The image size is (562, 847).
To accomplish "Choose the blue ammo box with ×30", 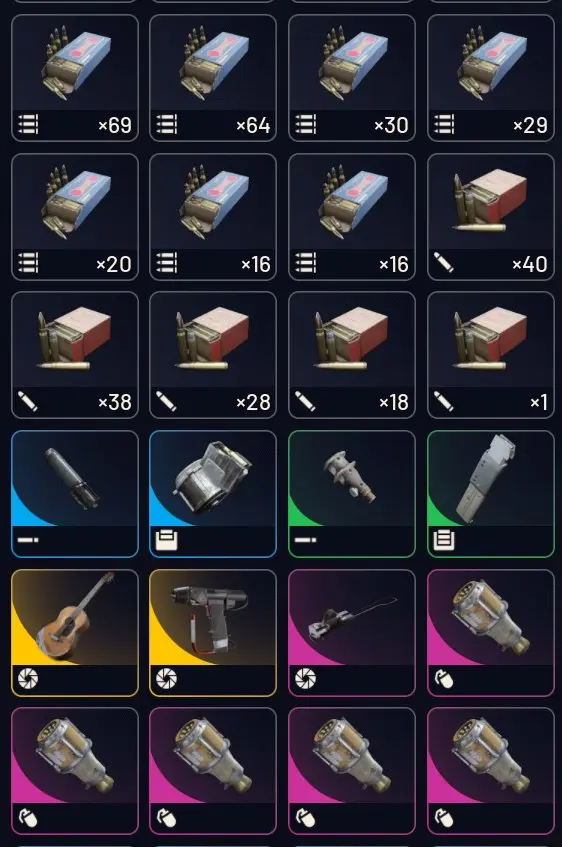I will point(352,78).
